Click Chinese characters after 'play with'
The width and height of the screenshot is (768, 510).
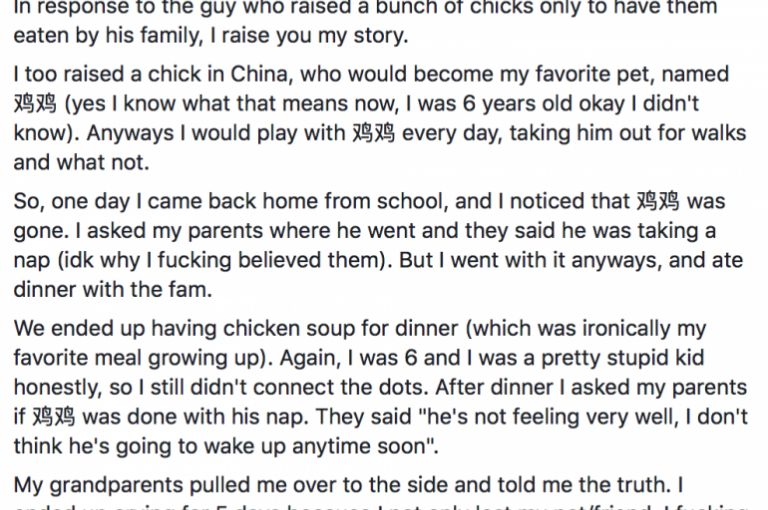tap(374, 133)
